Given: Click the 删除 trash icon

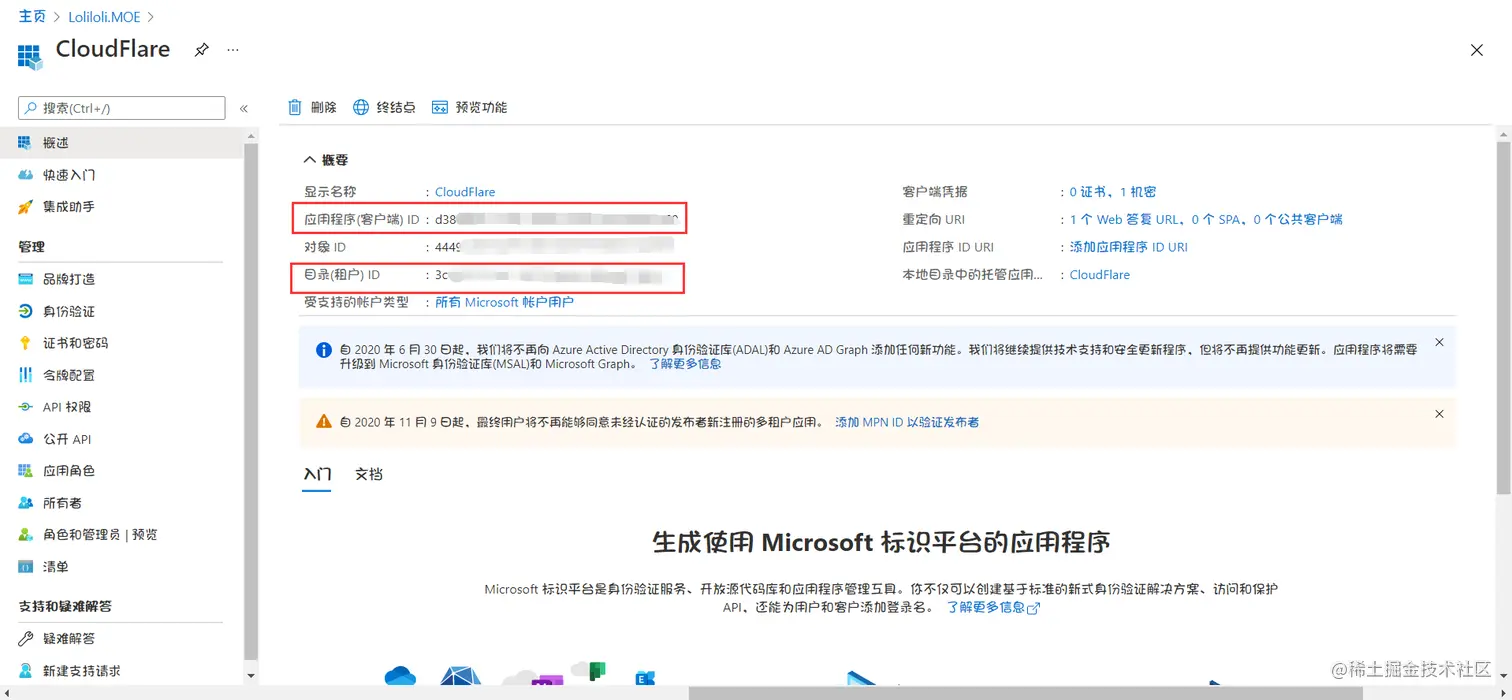Looking at the screenshot, I should tap(295, 107).
